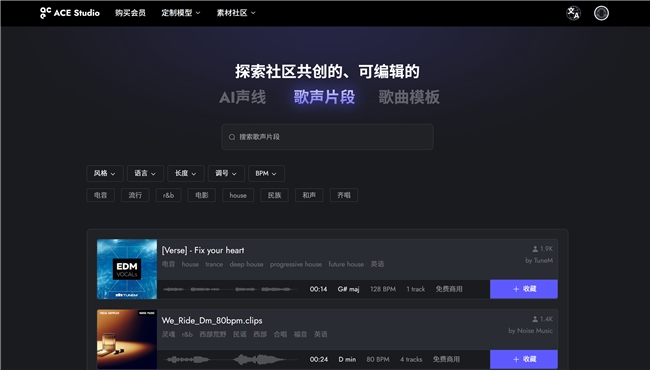Click the future house tag on Fix your heart
This screenshot has width=650, height=370.
click(x=346, y=264)
